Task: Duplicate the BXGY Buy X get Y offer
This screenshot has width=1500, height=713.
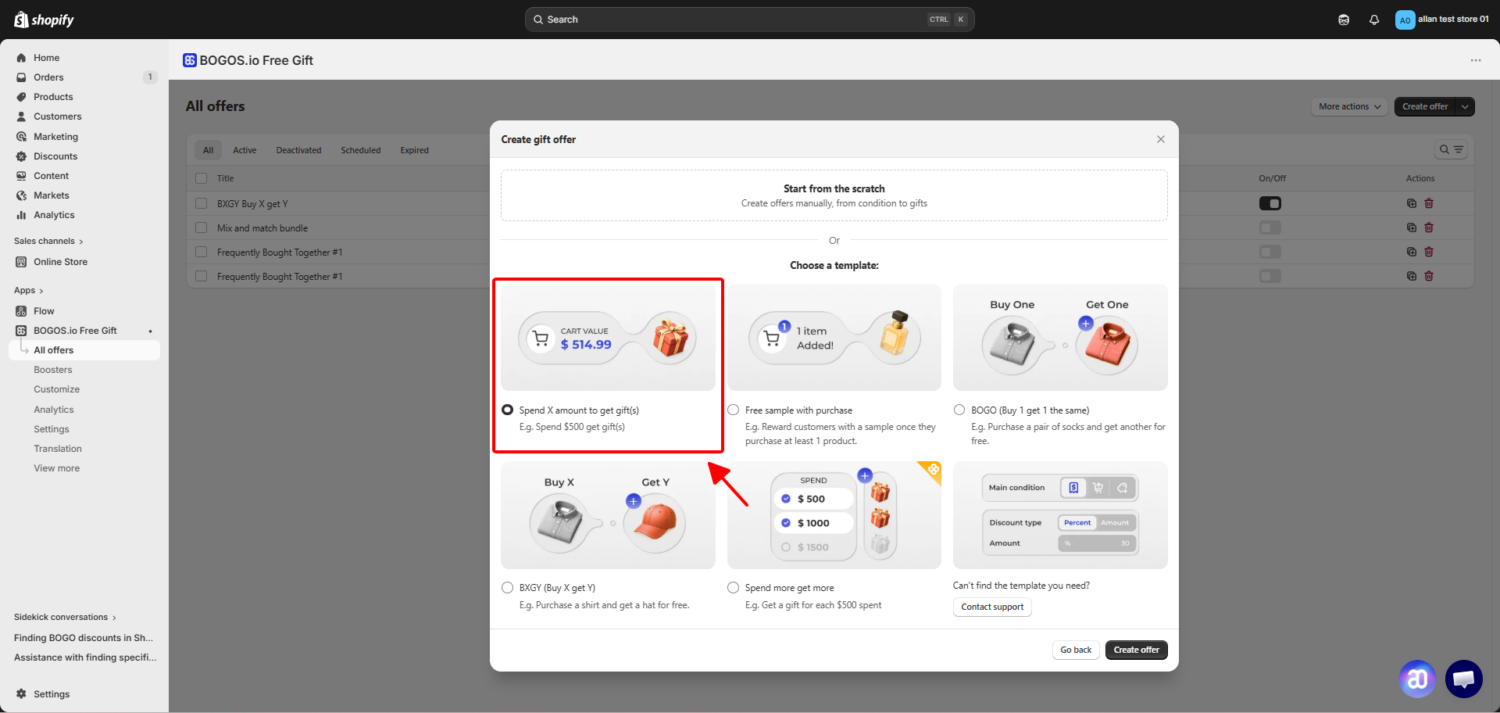Action: point(1411,203)
